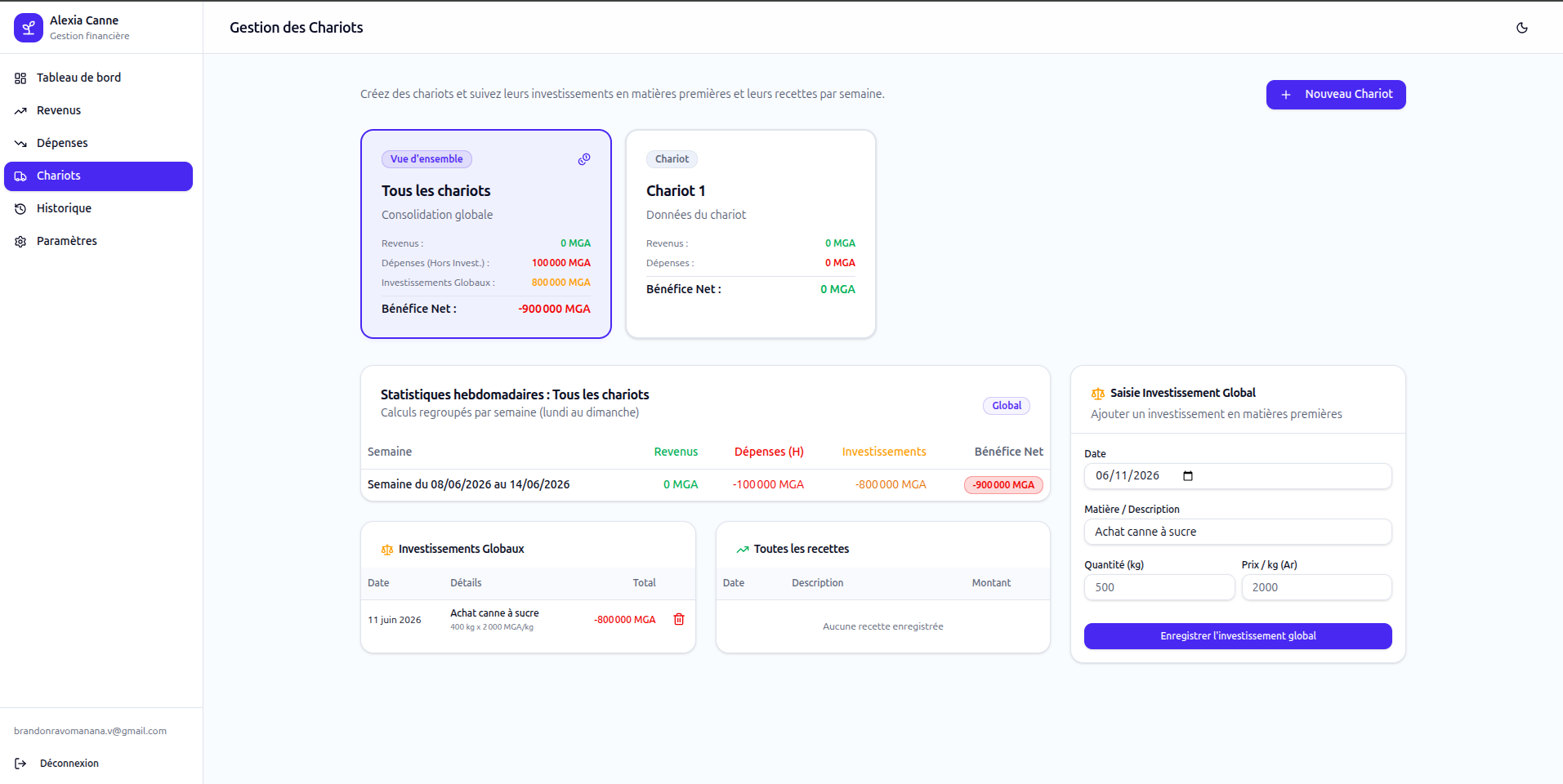This screenshot has height=784, width=1563.
Task: Click the Alexia Canne logo icon
Action: tap(29, 28)
